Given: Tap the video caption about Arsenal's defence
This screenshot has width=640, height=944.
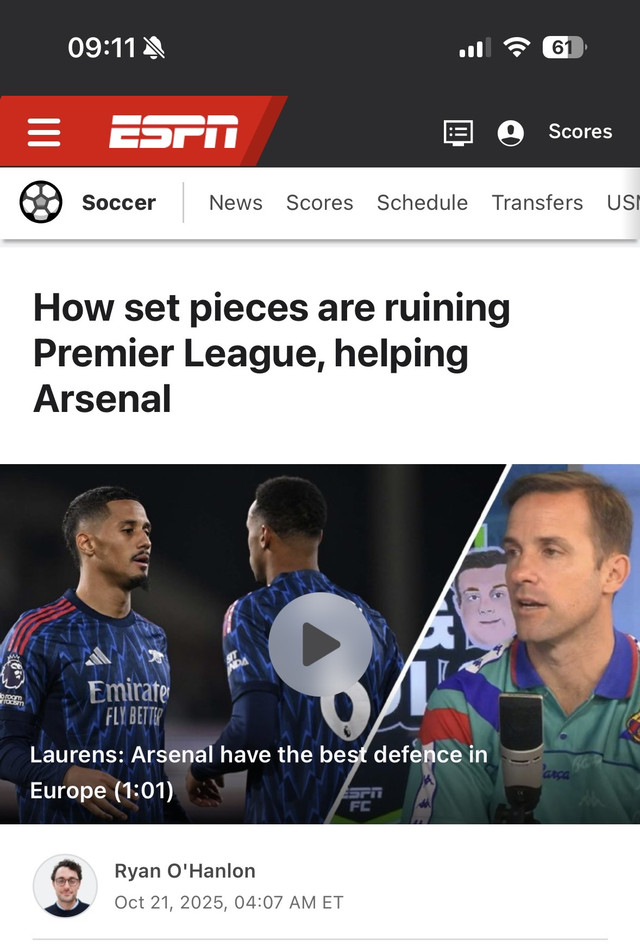Looking at the screenshot, I should (x=258, y=772).
